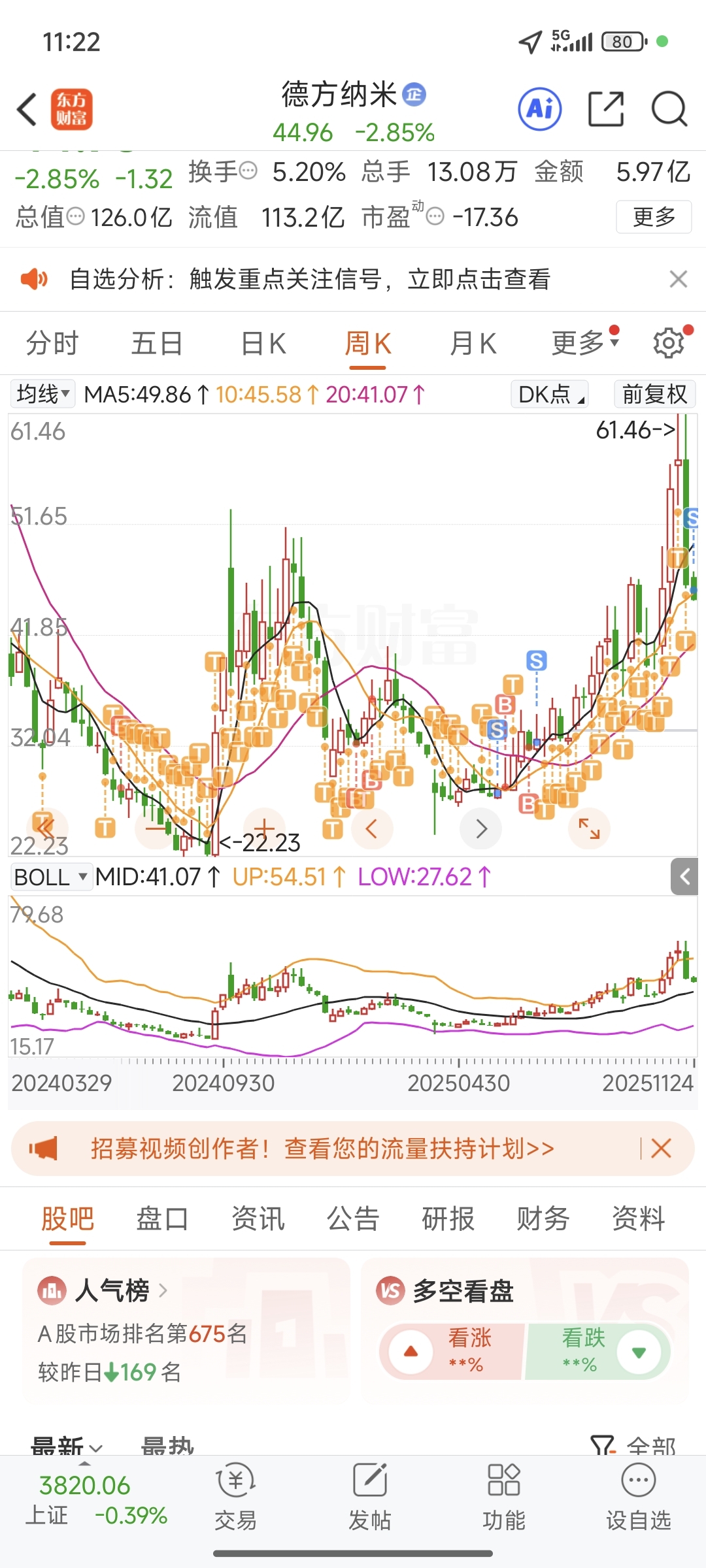706x1568 pixels.
Task: Zoom out chart with minus icon
Action: click(x=156, y=828)
